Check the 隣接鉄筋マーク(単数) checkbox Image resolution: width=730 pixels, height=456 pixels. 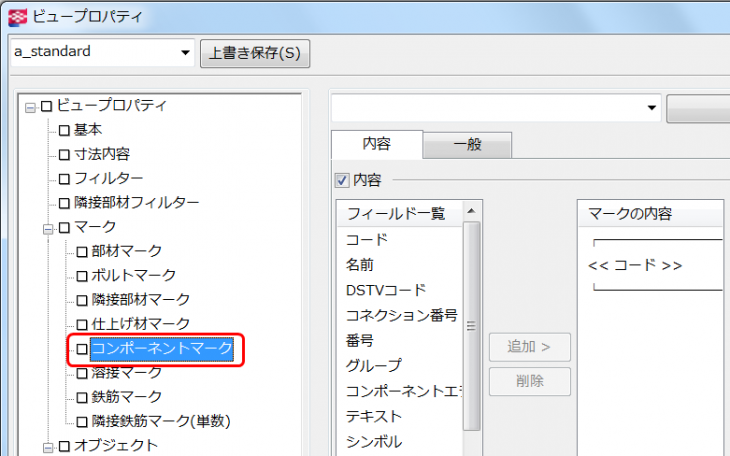(x=82, y=422)
